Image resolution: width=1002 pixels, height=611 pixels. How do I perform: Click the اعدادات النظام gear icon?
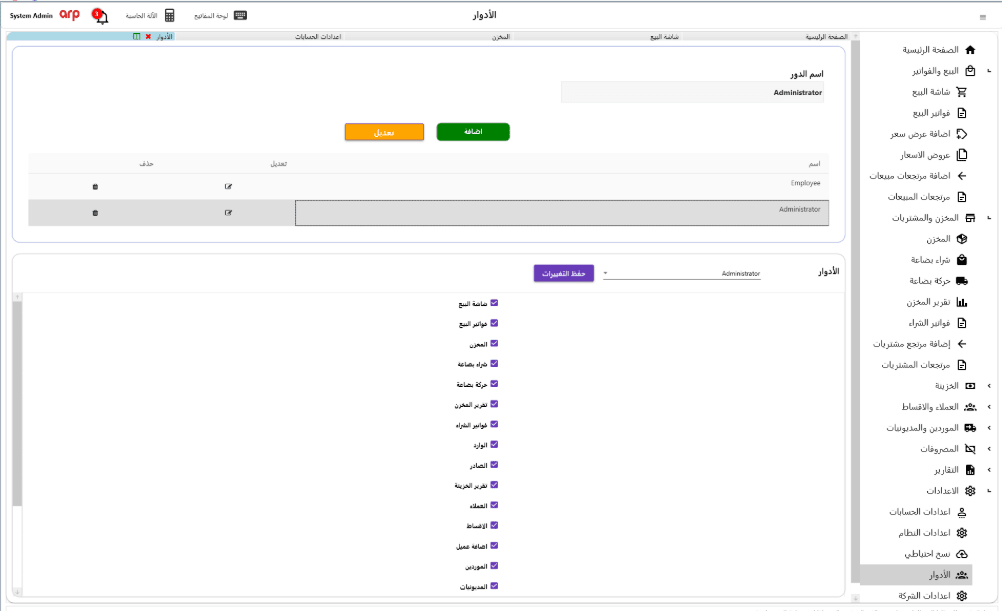[x=962, y=533]
